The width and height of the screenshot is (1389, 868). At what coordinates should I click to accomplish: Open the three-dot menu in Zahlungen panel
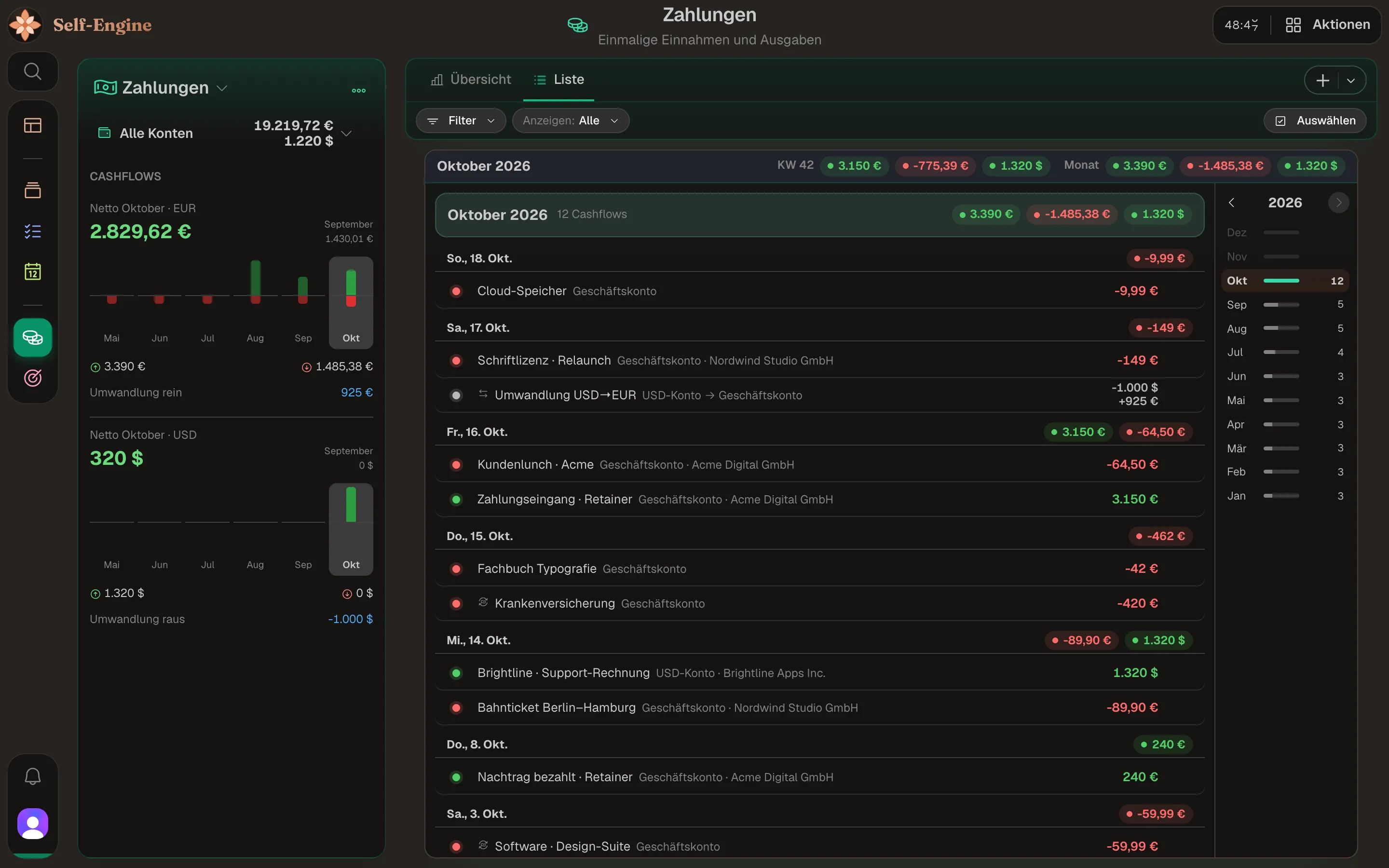coord(359,90)
